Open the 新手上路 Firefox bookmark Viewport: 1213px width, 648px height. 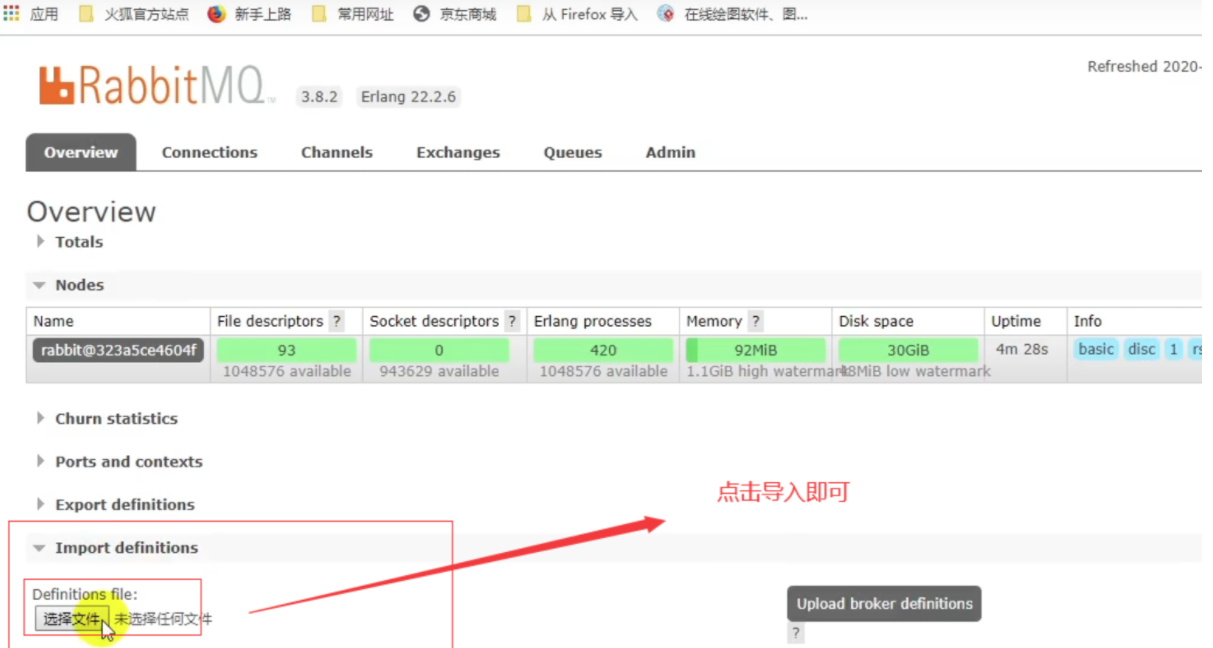click(x=248, y=14)
